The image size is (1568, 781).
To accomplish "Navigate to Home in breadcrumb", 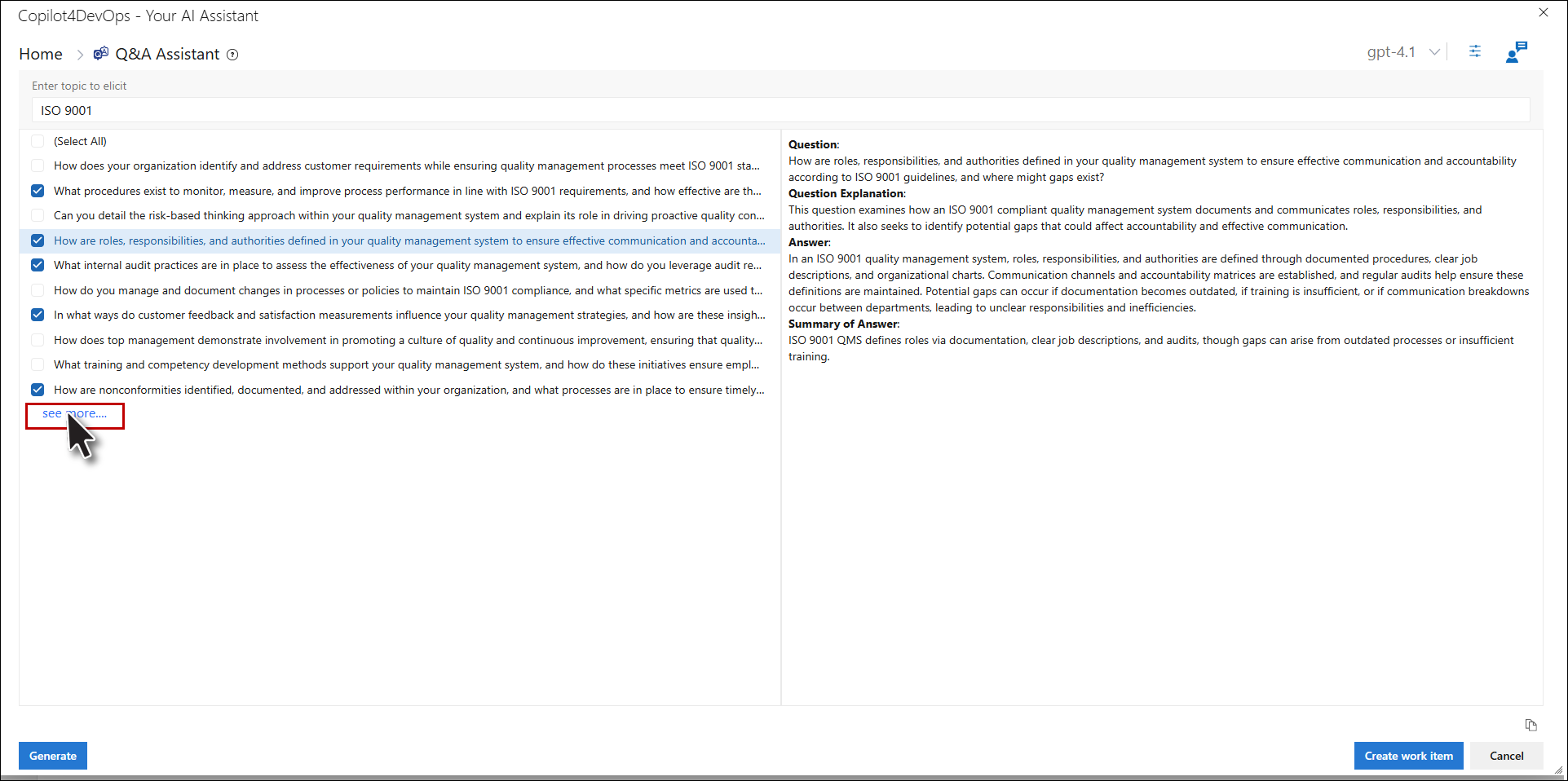I will click(41, 54).
